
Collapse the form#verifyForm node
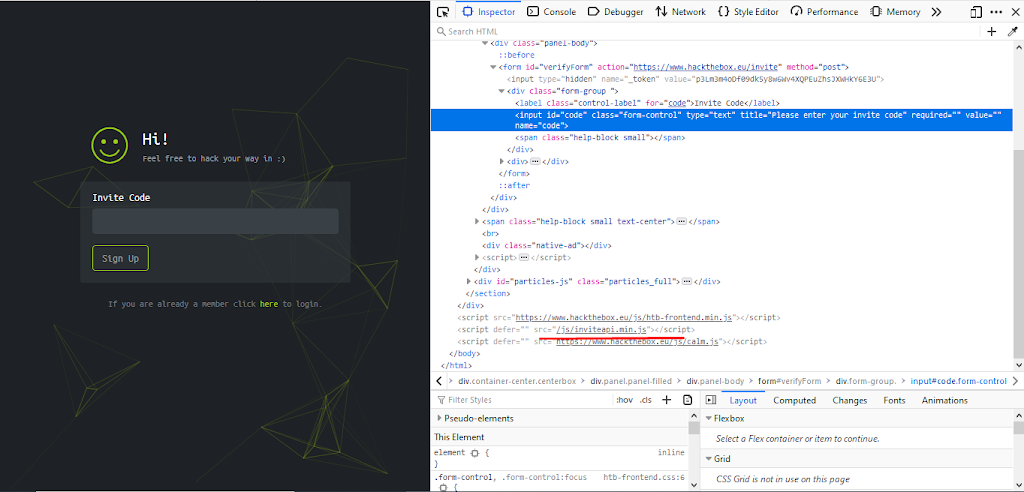pos(493,67)
